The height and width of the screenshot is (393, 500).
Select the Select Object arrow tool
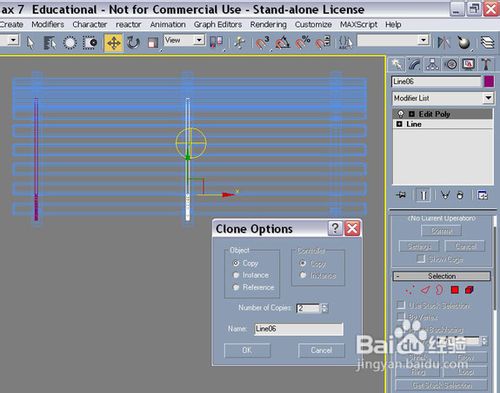(x=30, y=43)
